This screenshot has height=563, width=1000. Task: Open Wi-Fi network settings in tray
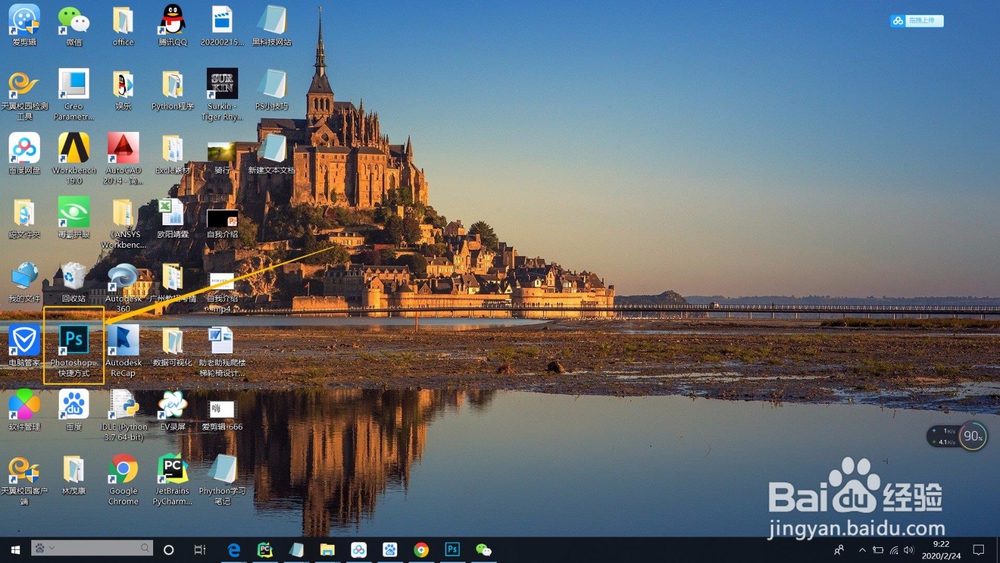893,550
